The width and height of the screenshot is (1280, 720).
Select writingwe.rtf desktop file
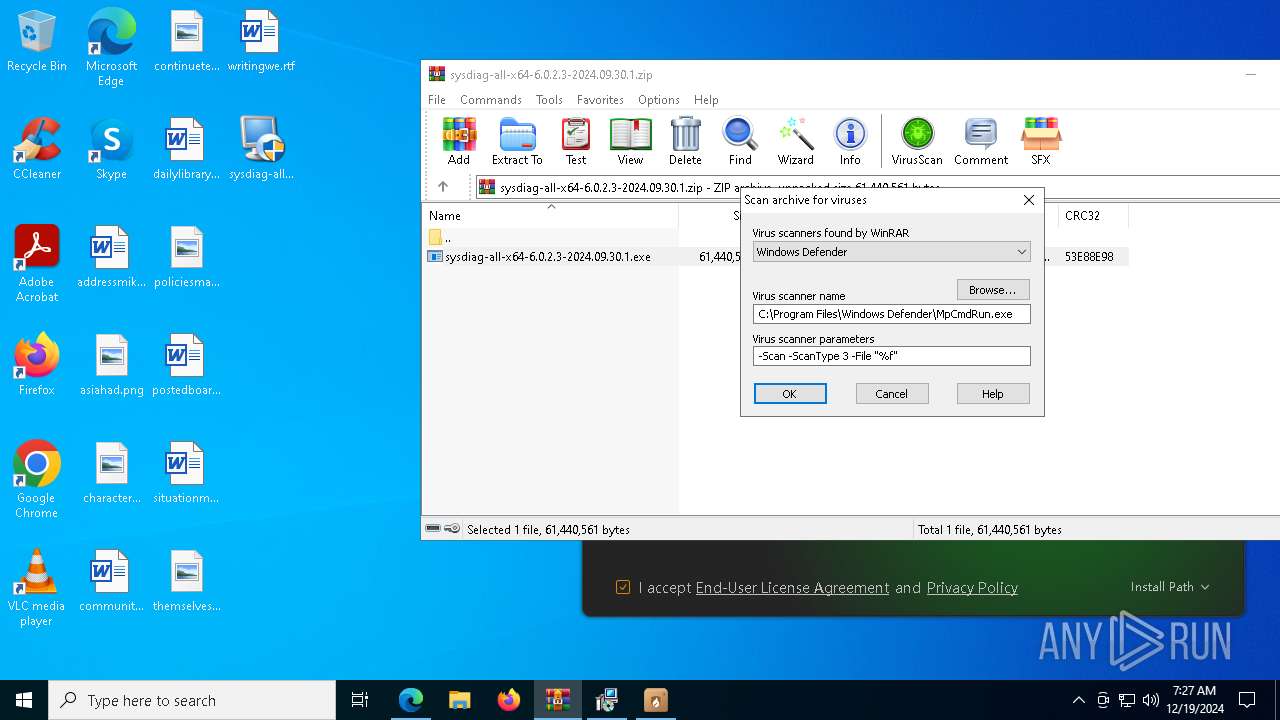click(x=261, y=42)
